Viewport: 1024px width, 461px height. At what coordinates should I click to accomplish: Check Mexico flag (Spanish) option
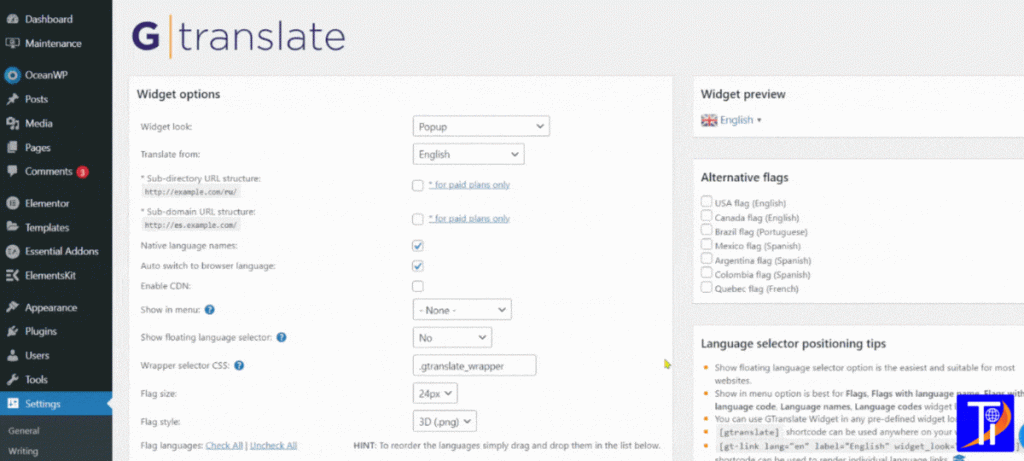(706, 245)
